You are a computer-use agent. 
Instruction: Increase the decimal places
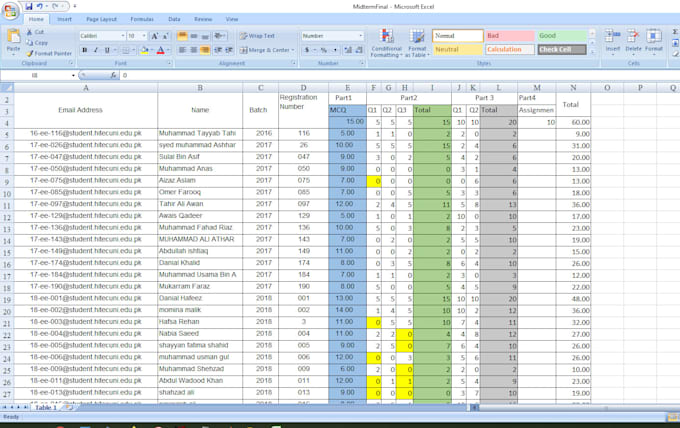(348, 50)
